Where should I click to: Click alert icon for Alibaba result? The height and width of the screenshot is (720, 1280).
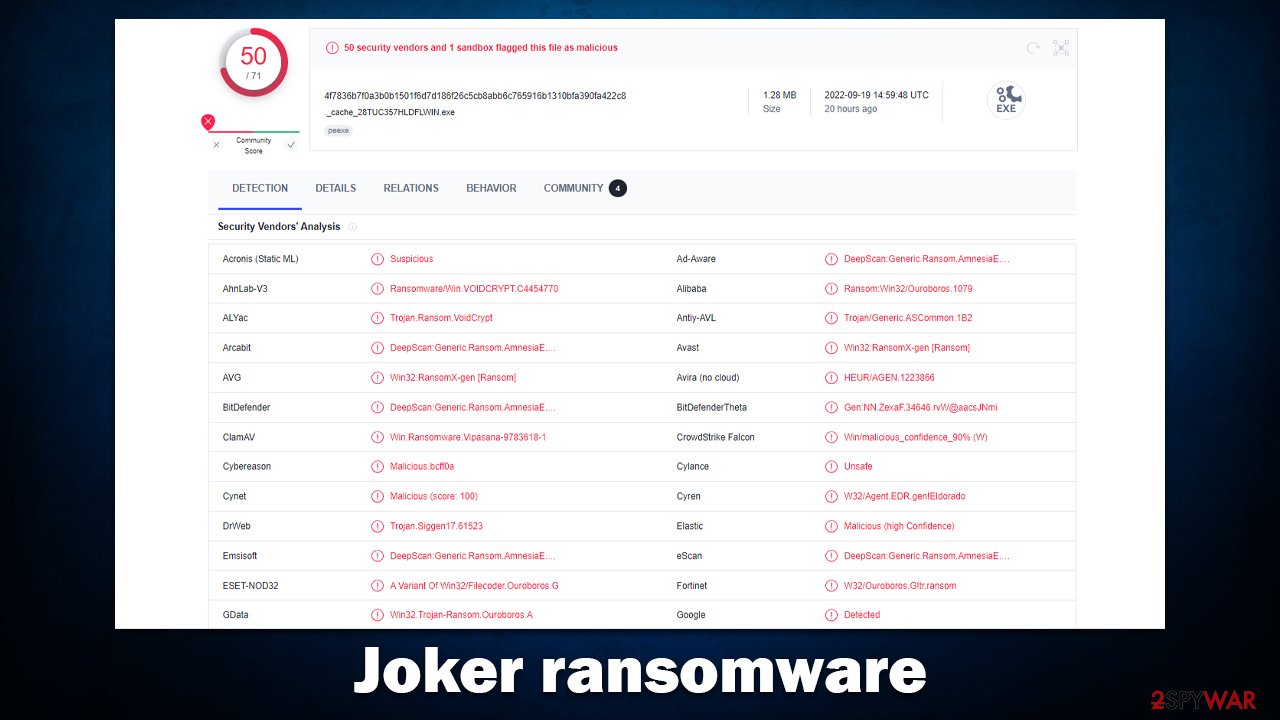point(831,289)
